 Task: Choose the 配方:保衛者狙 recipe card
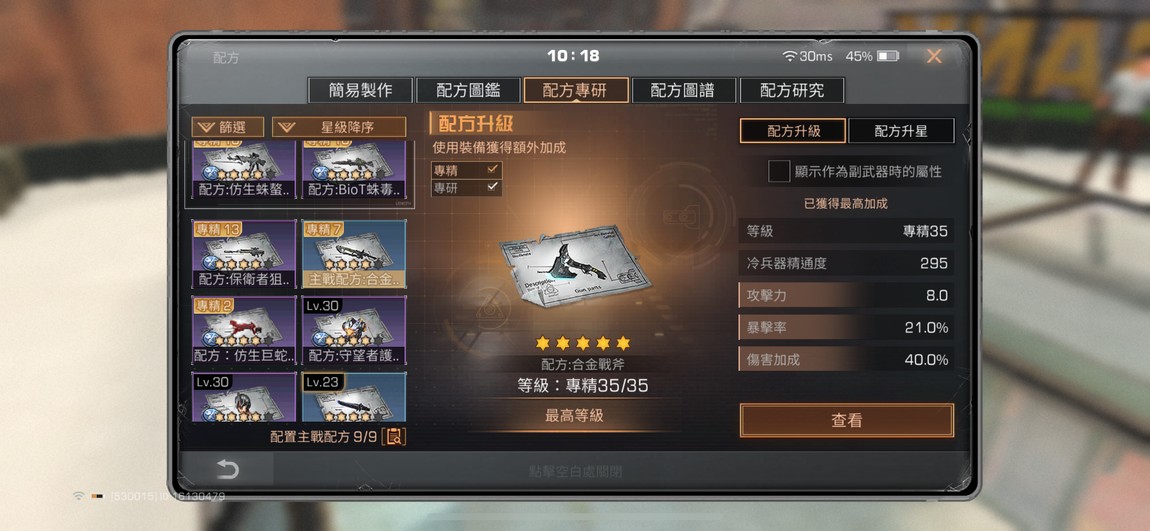[243, 254]
